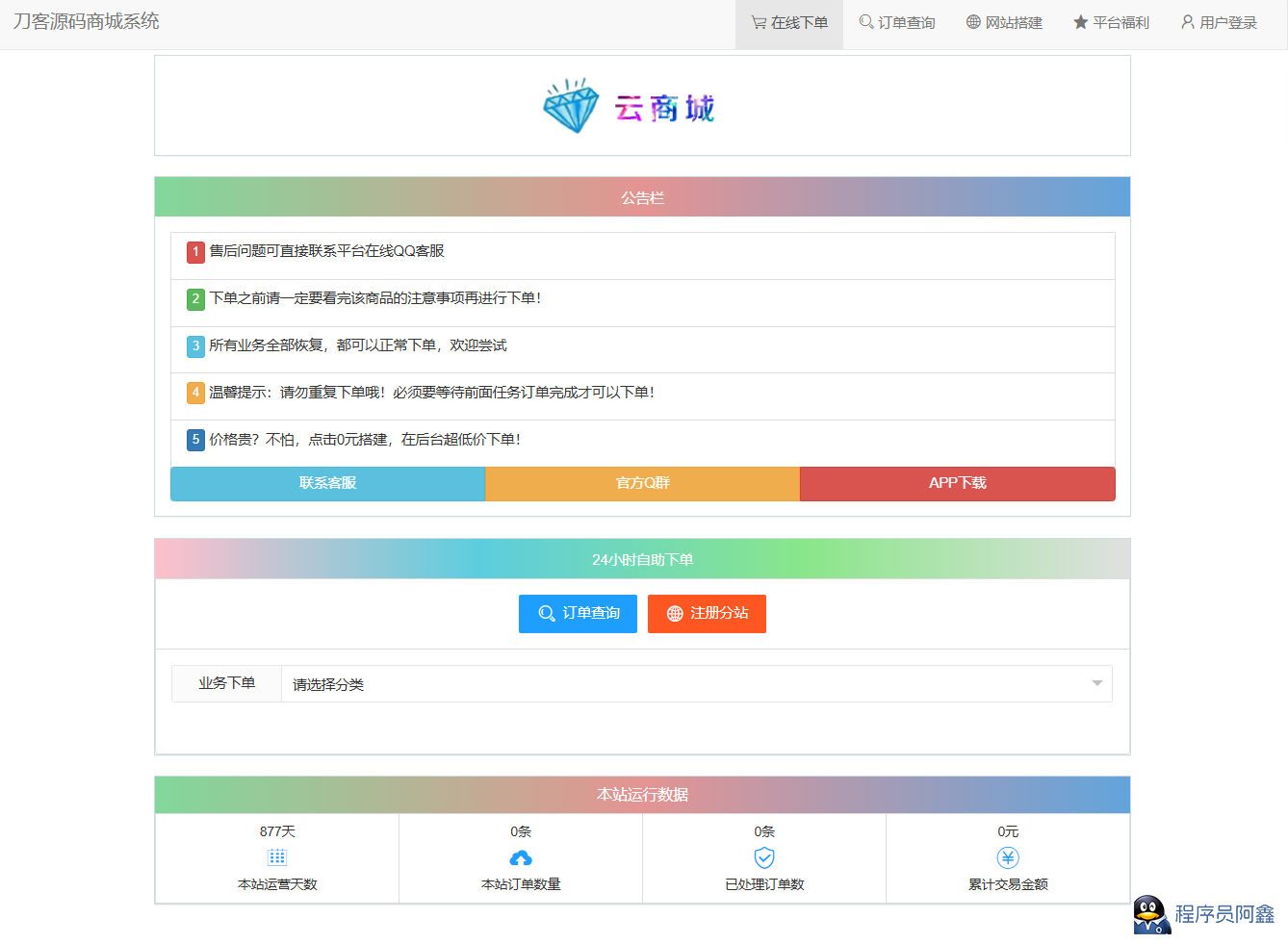Click the 刀客源码商城系统 site title link

[x=87, y=21]
